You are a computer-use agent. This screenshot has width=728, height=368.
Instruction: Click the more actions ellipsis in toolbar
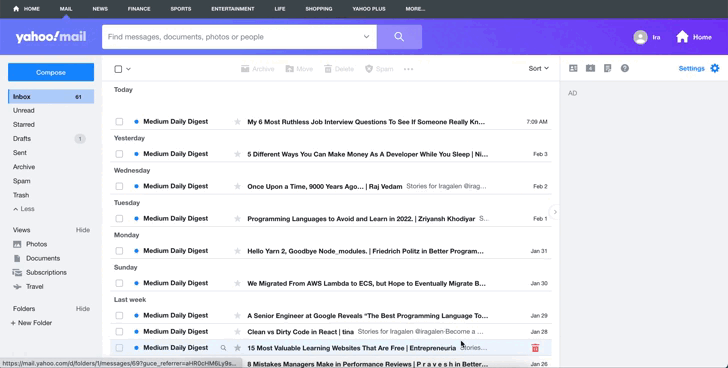tap(409, 69)
